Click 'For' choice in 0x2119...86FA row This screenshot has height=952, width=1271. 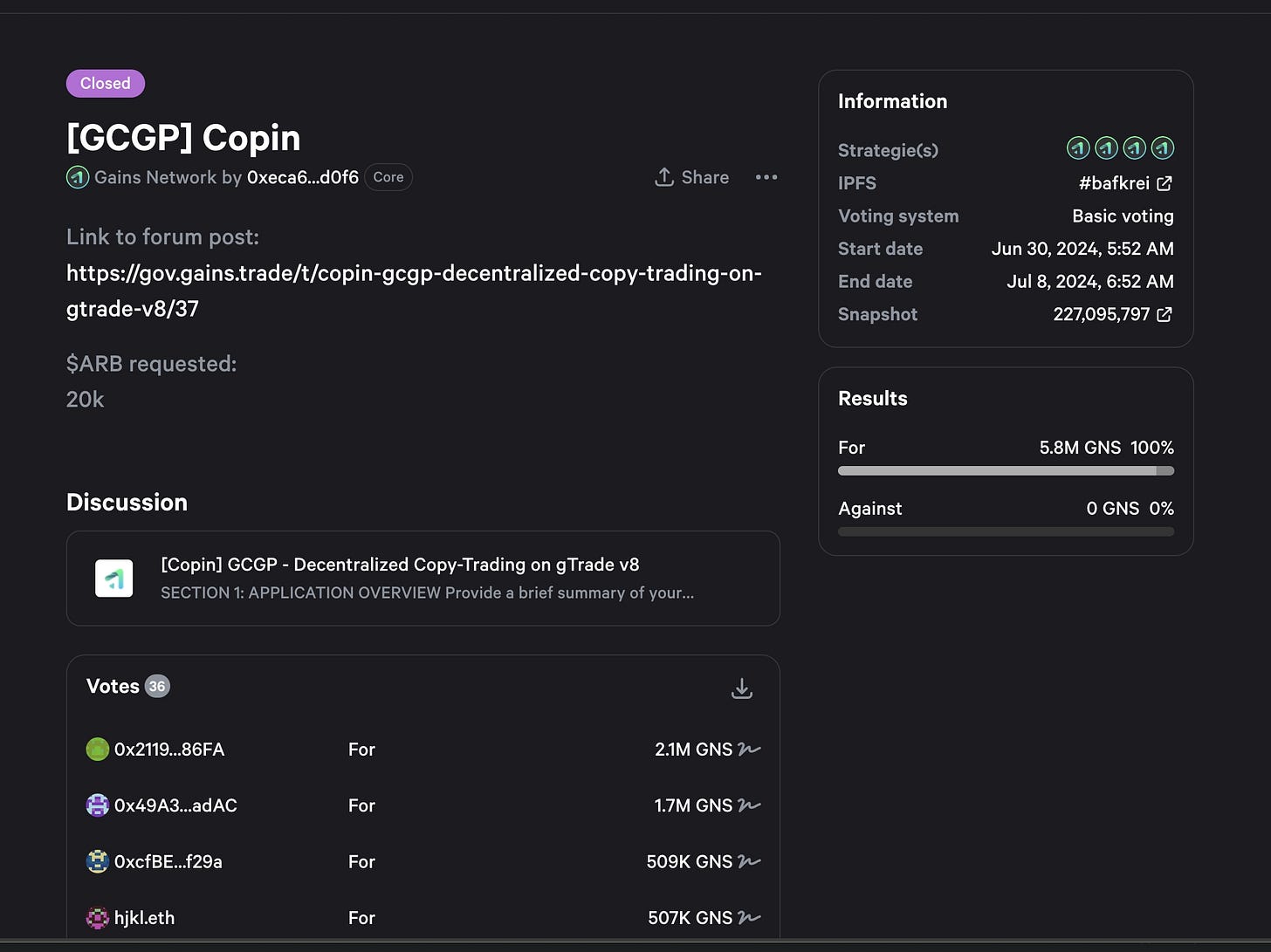coord(361,750)
